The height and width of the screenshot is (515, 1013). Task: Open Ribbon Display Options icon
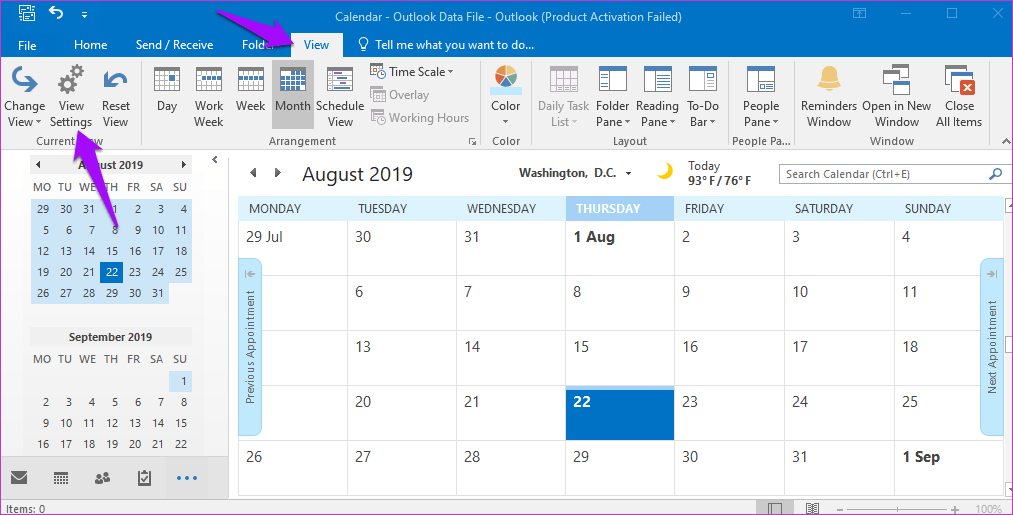pyautogui.click(x=859, y=14)
